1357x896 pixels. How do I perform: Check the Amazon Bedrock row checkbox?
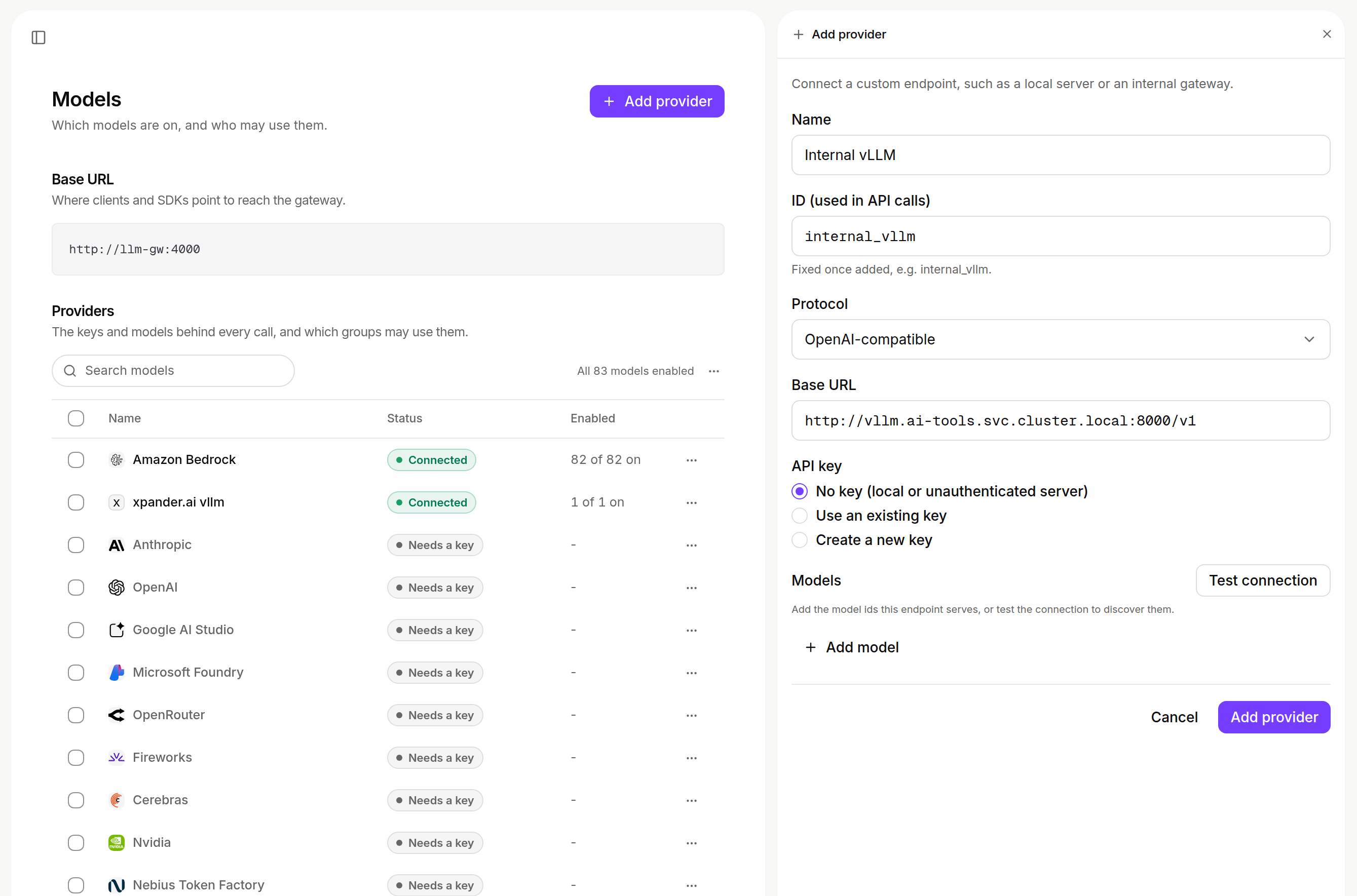point(76,460)
